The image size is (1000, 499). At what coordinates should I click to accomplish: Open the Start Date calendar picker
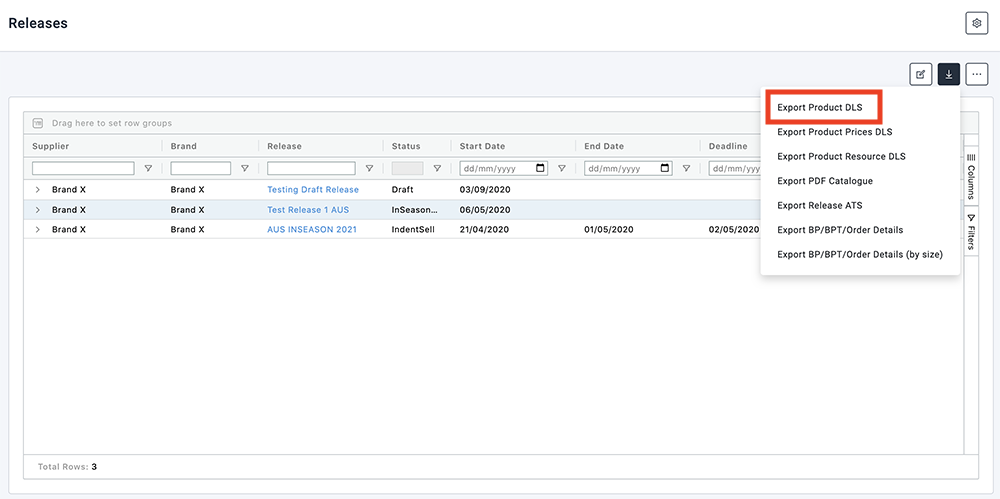[x=541, y=169]
